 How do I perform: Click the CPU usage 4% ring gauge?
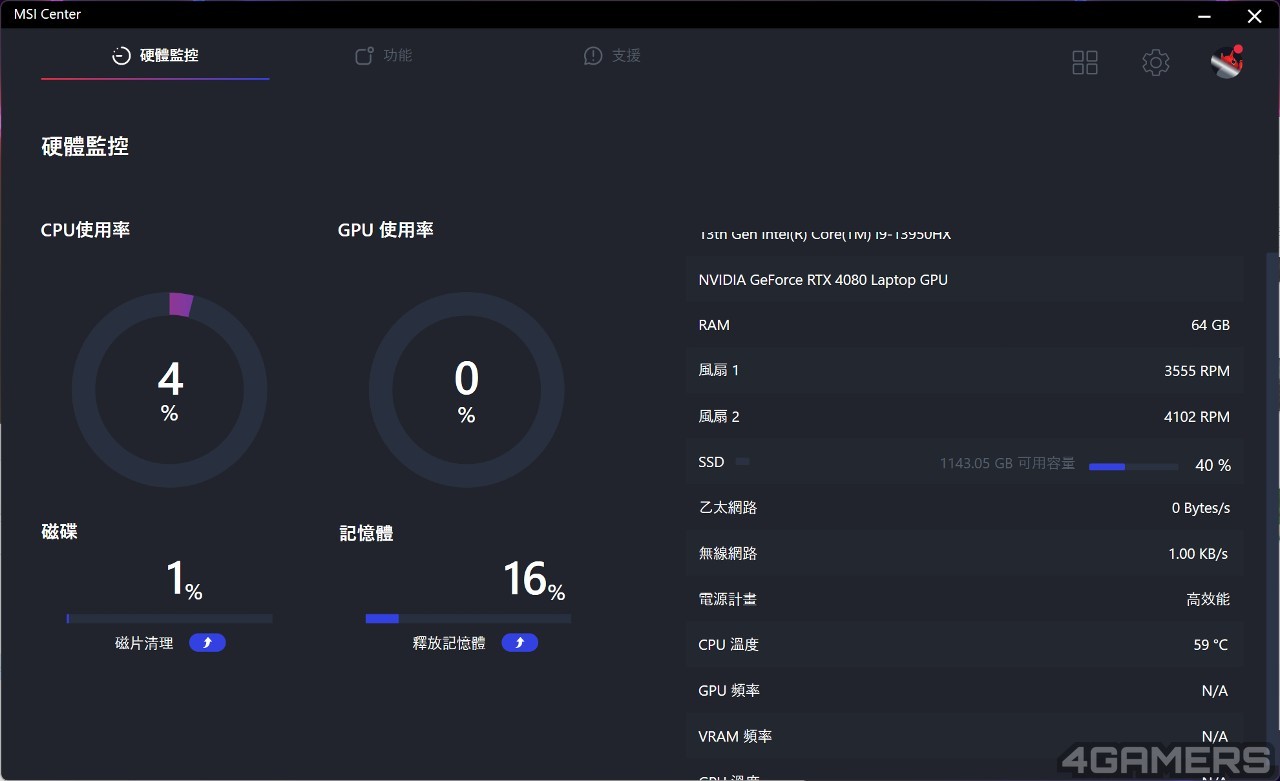[169, 390]
